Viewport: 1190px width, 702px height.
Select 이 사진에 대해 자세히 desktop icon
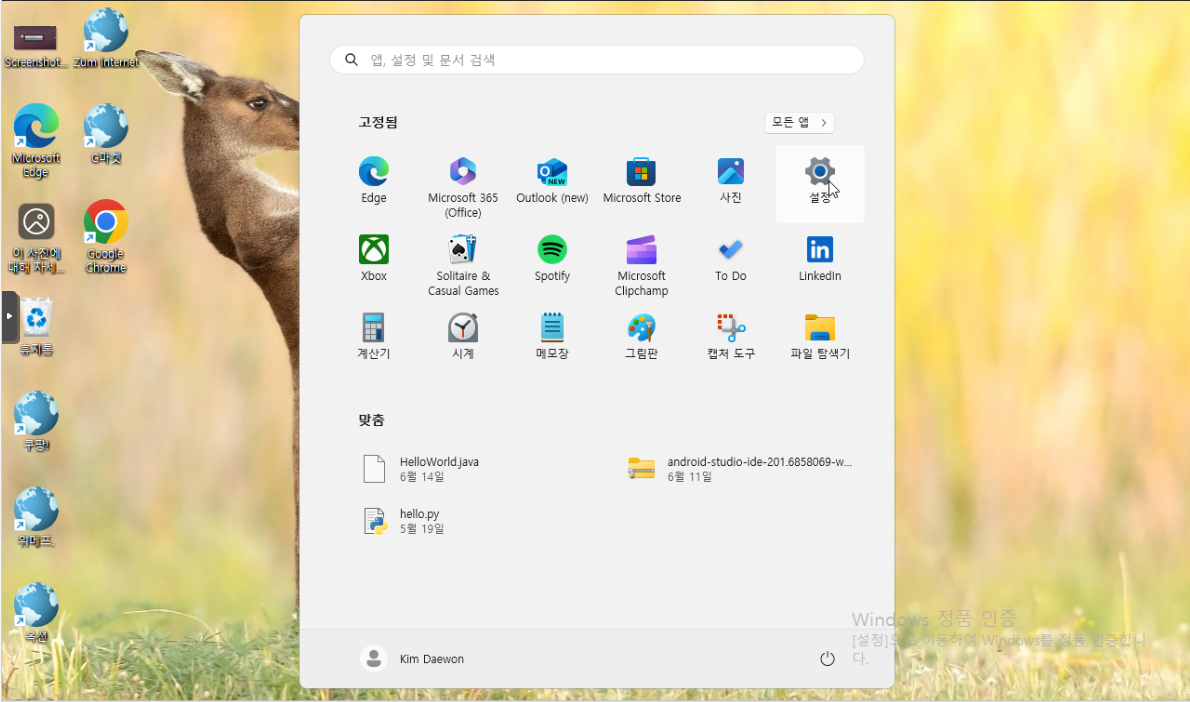(36, 238)
